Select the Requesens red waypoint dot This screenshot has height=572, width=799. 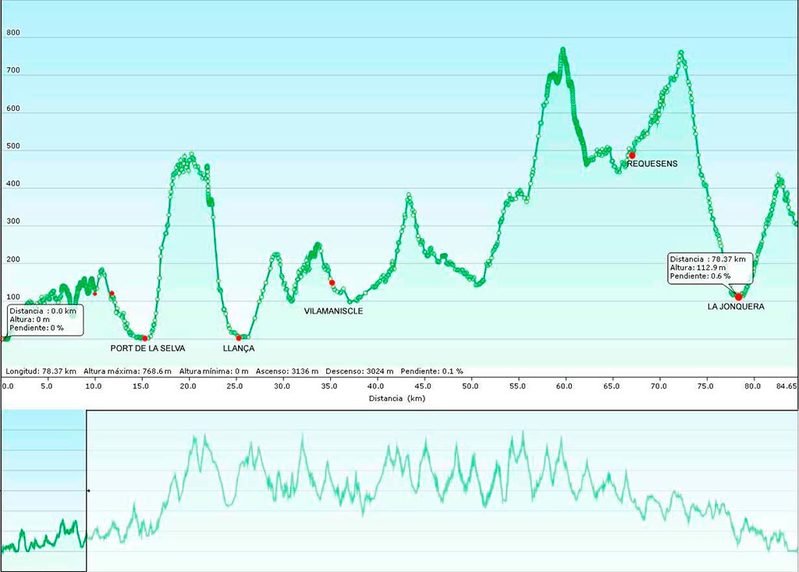pos(632,155)
